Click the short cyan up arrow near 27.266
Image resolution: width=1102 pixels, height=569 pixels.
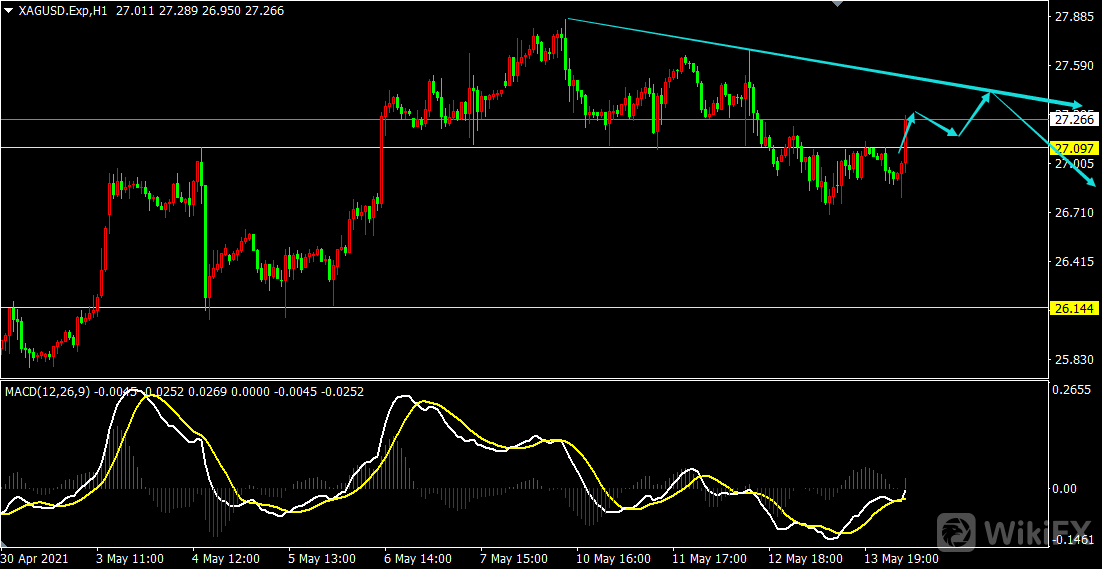[x=907, y=131]
